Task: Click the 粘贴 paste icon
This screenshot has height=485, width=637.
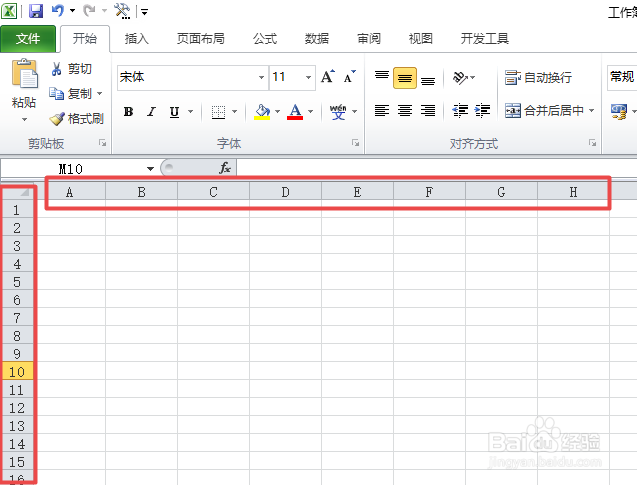Action: point(24,74)
